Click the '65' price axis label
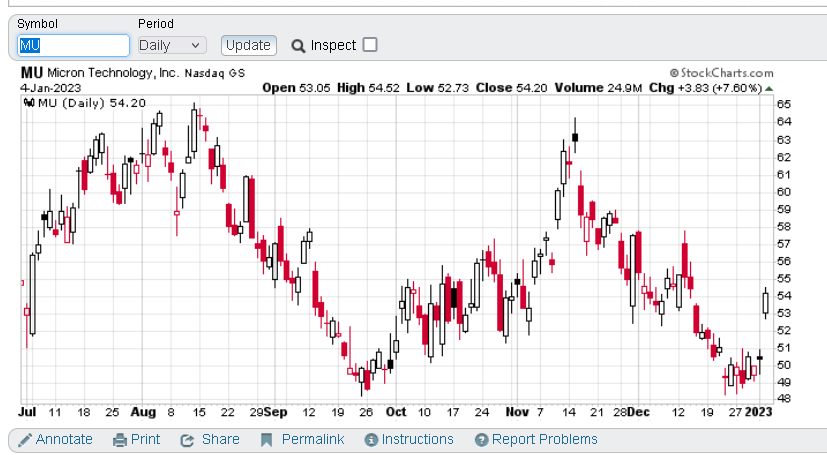Viewport: 827px width, 455px height. click(x=784, y=104)
